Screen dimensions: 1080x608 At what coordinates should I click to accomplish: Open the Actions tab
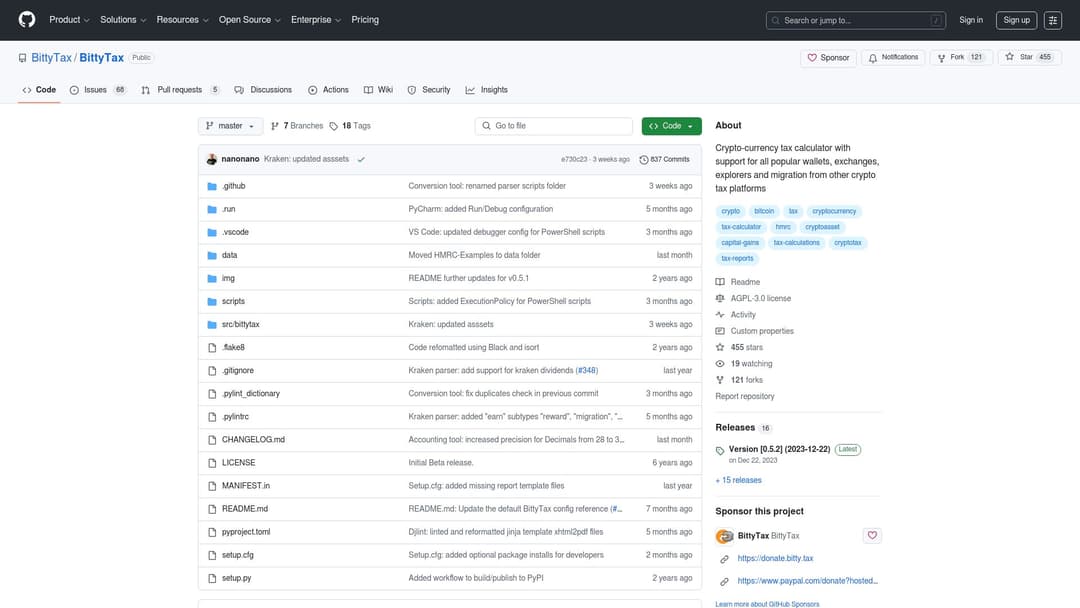coord(329,90)
